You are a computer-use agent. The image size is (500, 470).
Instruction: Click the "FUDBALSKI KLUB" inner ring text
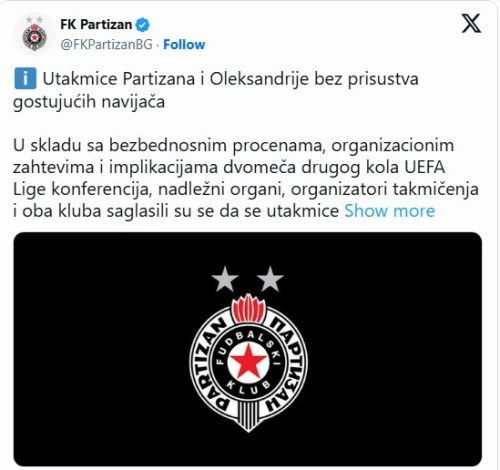[249, 362]
